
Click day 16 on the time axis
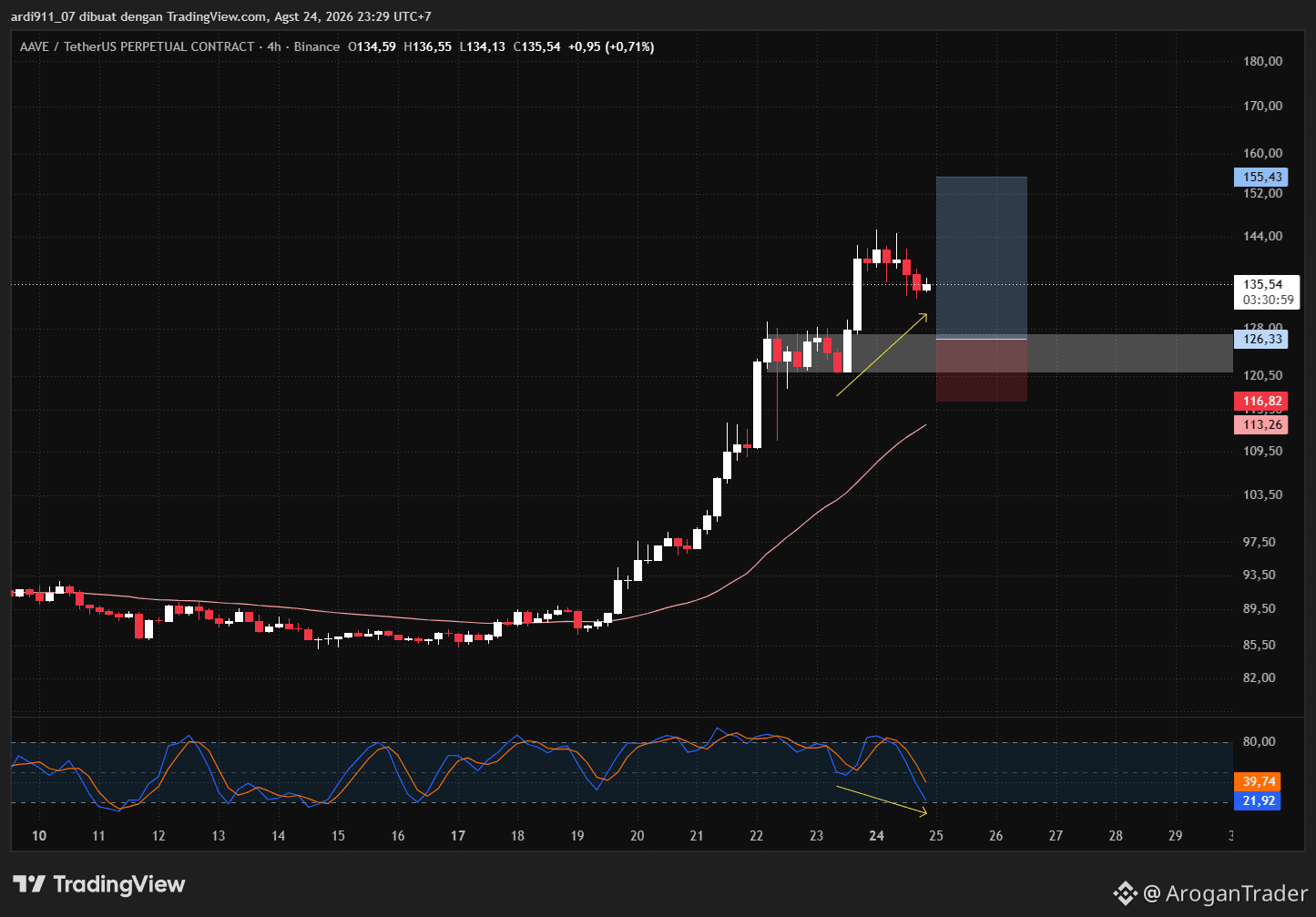[398, 836]
